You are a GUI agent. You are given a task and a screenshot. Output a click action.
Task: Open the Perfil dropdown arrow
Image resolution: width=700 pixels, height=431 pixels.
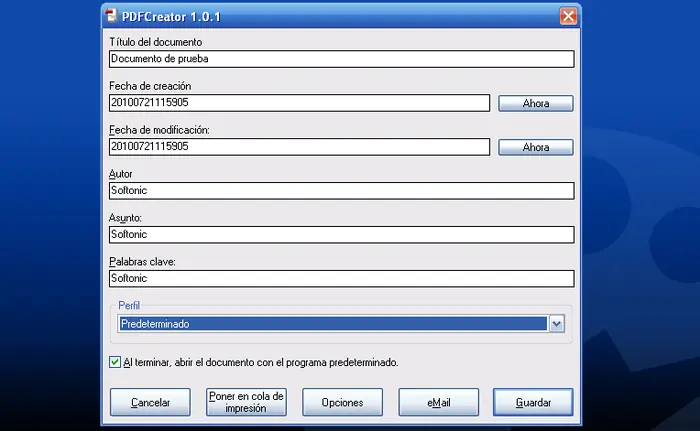pos(557,324)
